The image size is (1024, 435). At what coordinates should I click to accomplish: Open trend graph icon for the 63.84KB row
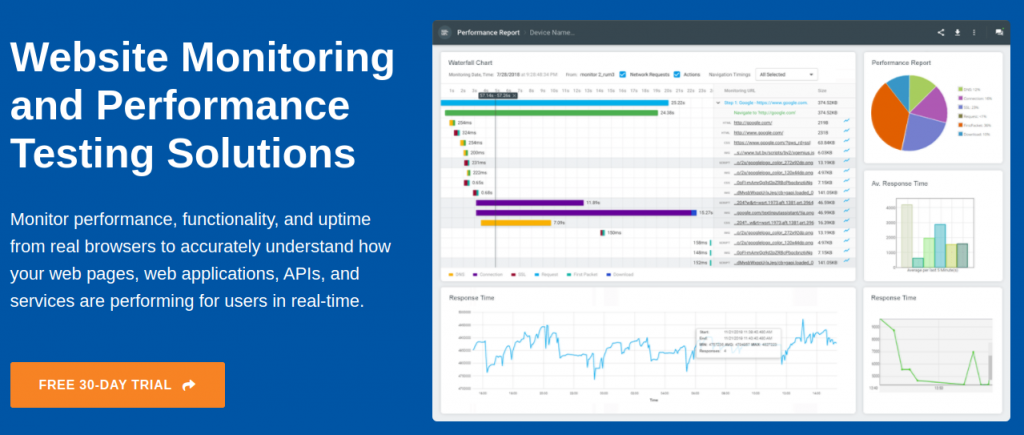click(847, 141)
